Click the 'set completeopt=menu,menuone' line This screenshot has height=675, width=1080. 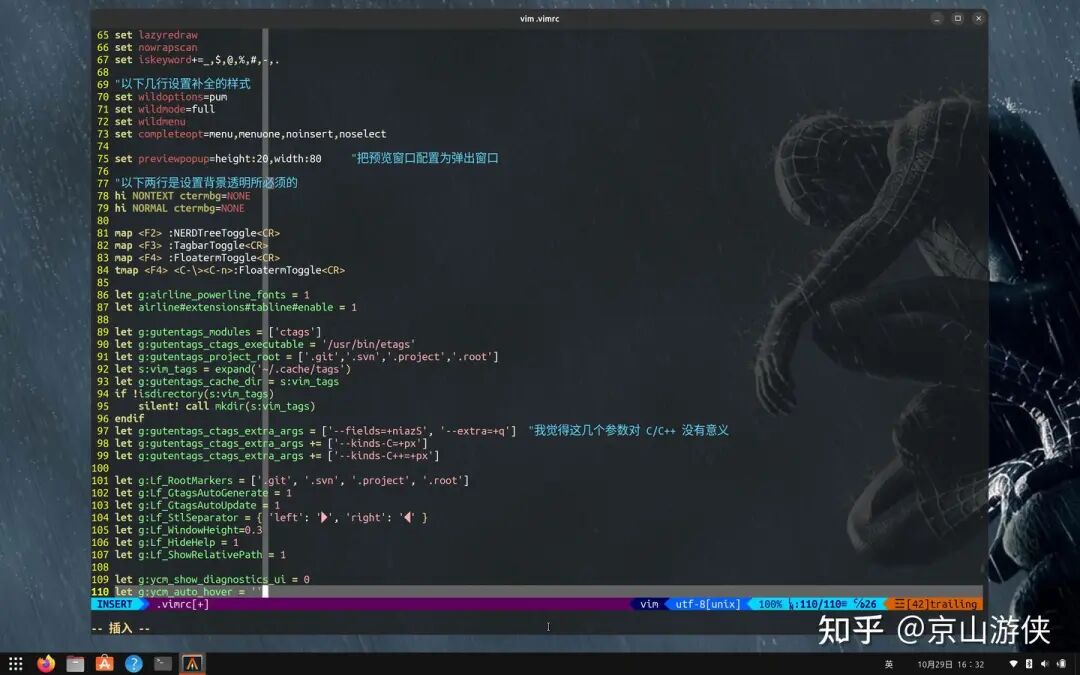click(x=251, y=134)
